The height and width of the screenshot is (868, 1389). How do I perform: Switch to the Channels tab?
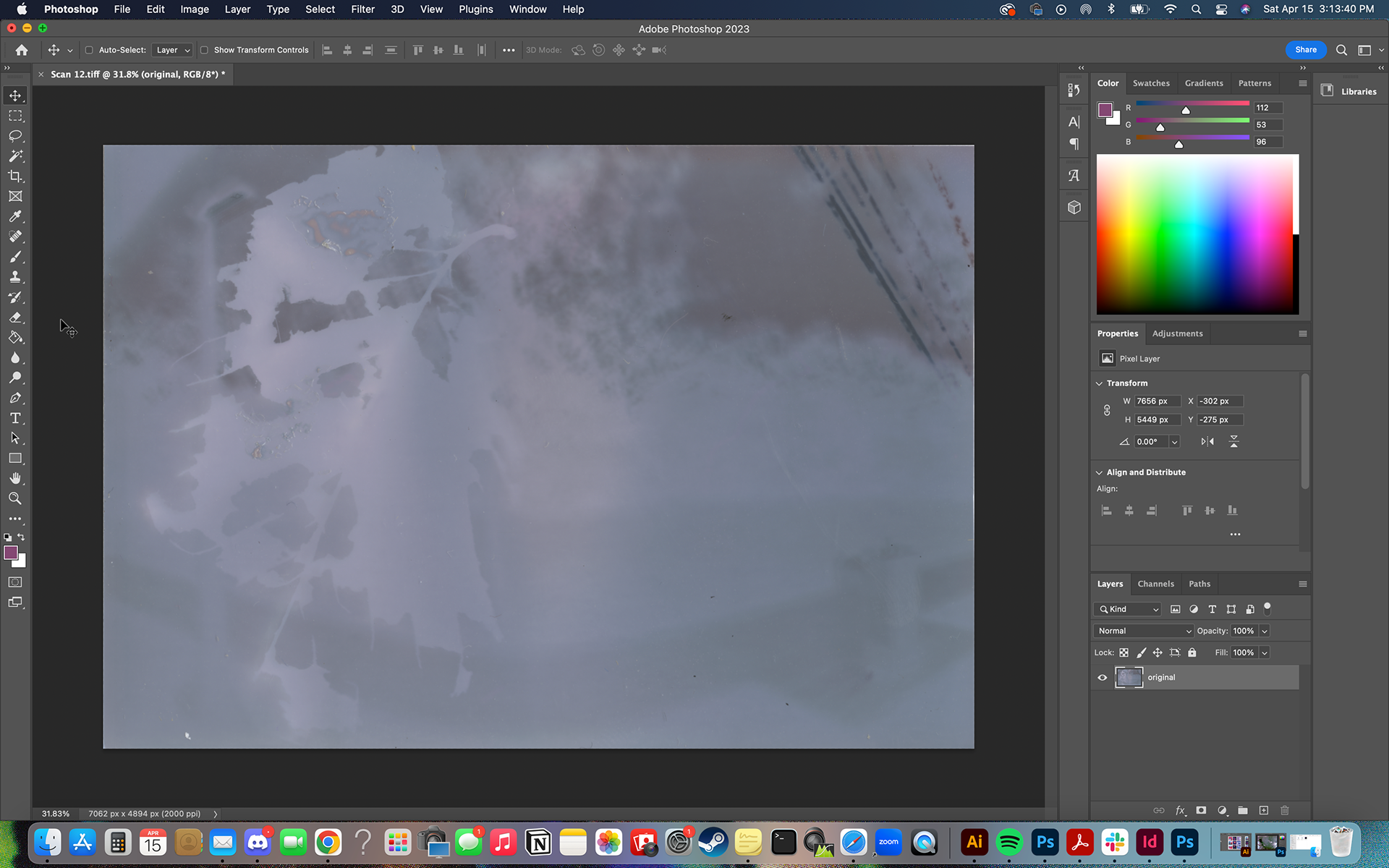[x=1155, y=584]
